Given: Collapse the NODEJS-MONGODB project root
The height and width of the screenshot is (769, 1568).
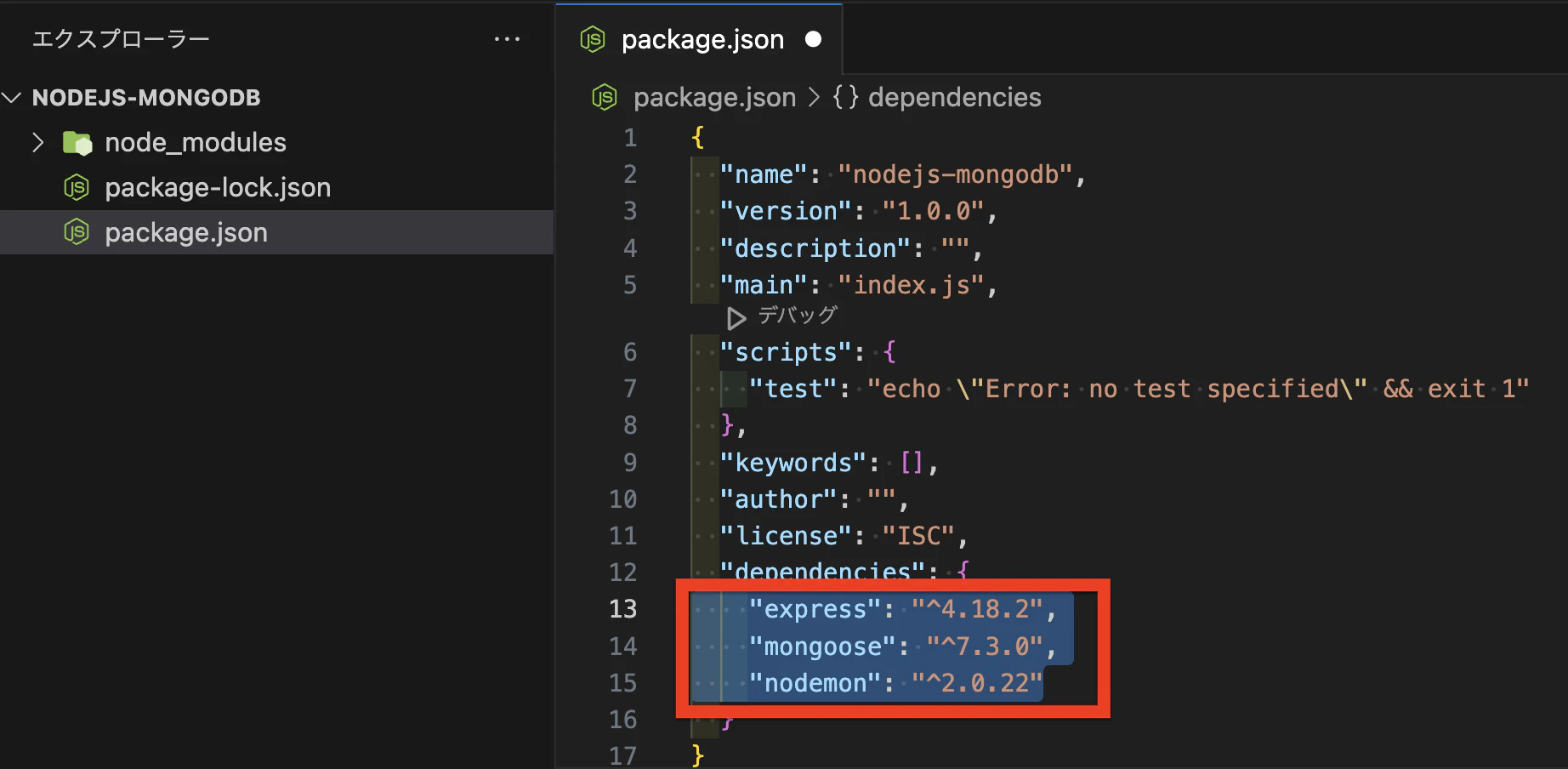Looking at the screenshot, I should tap(12, 98).
